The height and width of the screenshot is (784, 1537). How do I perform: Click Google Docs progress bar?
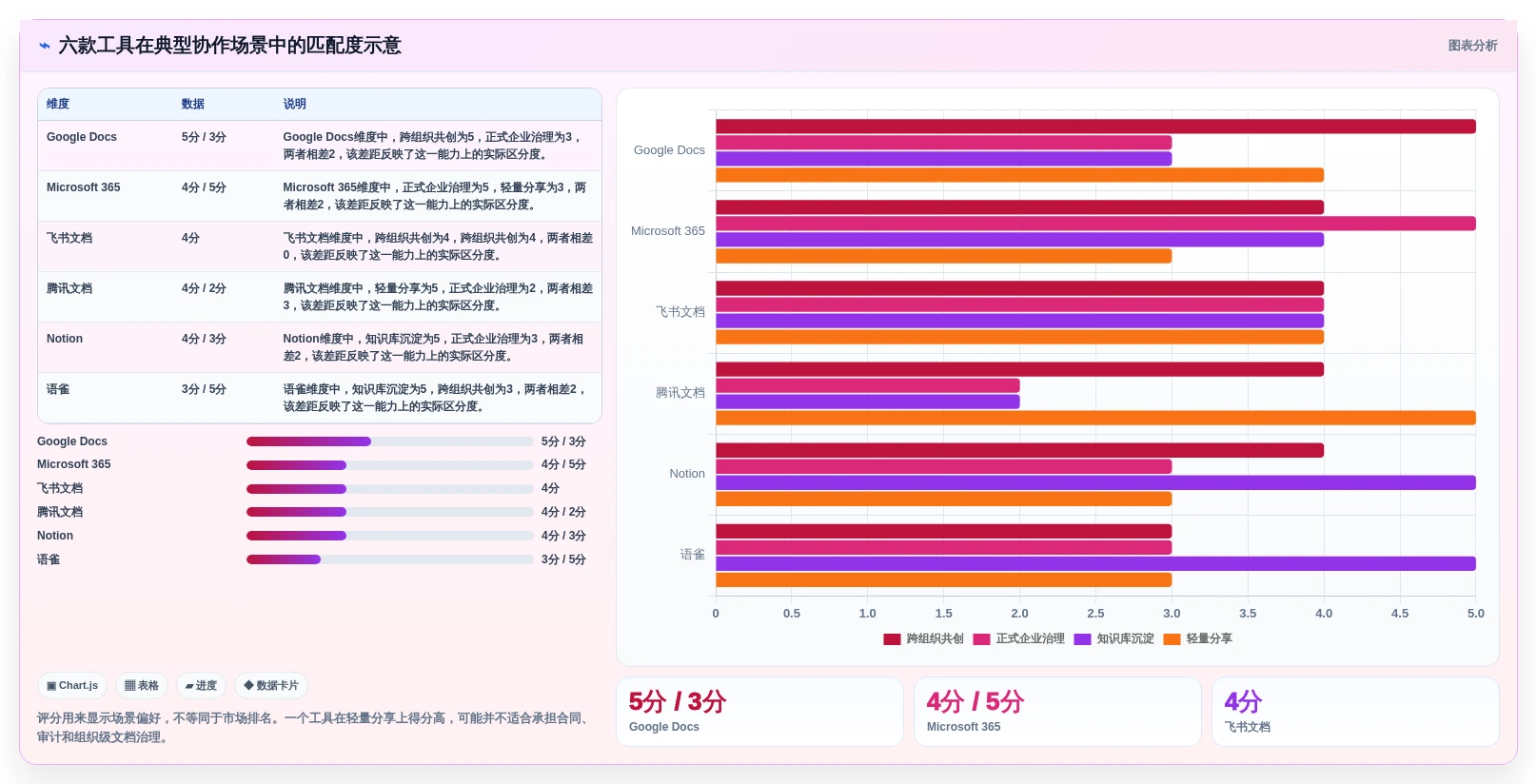coord(390,441)
